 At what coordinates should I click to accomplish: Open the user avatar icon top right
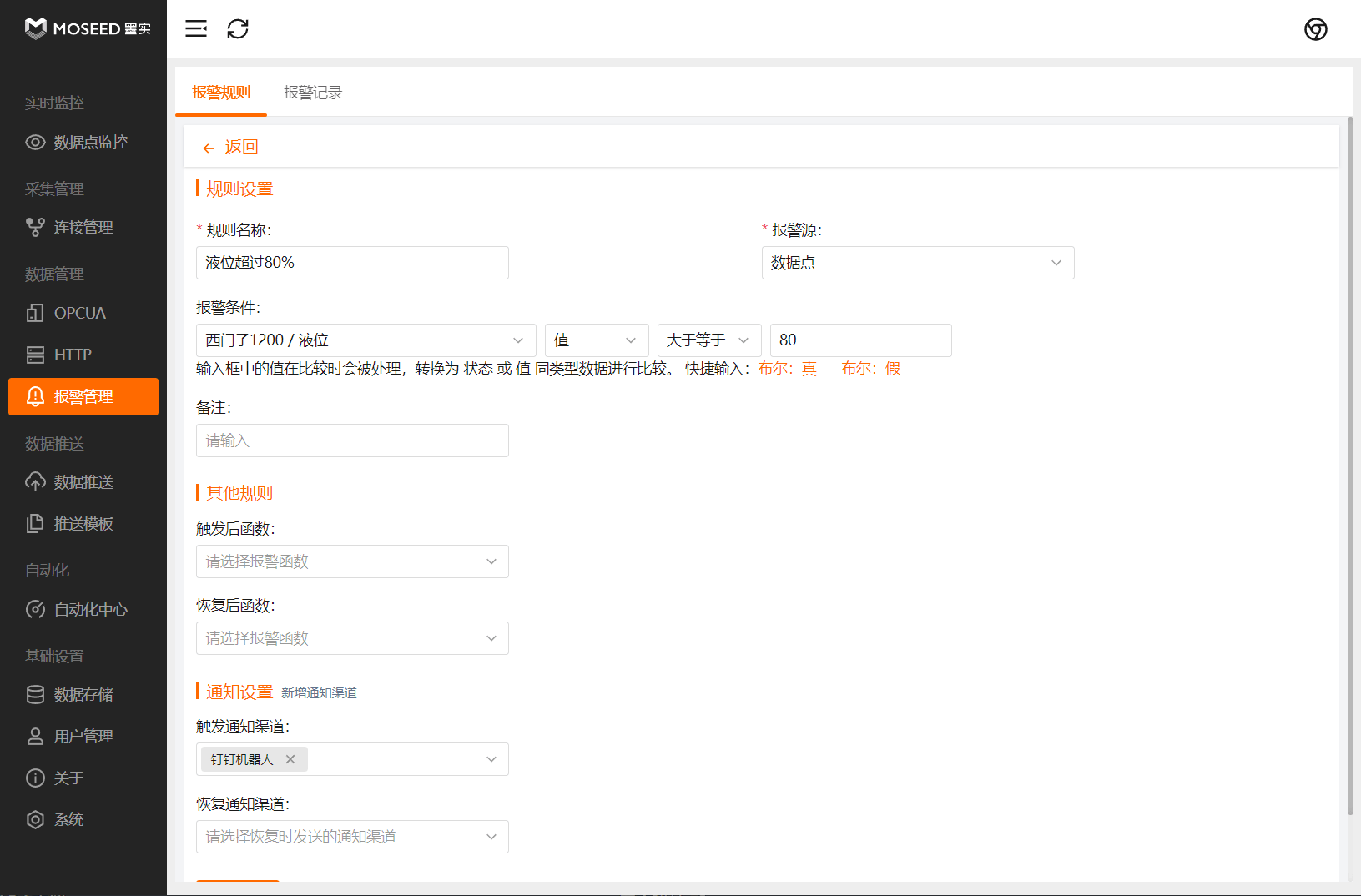pos(1316,29)
